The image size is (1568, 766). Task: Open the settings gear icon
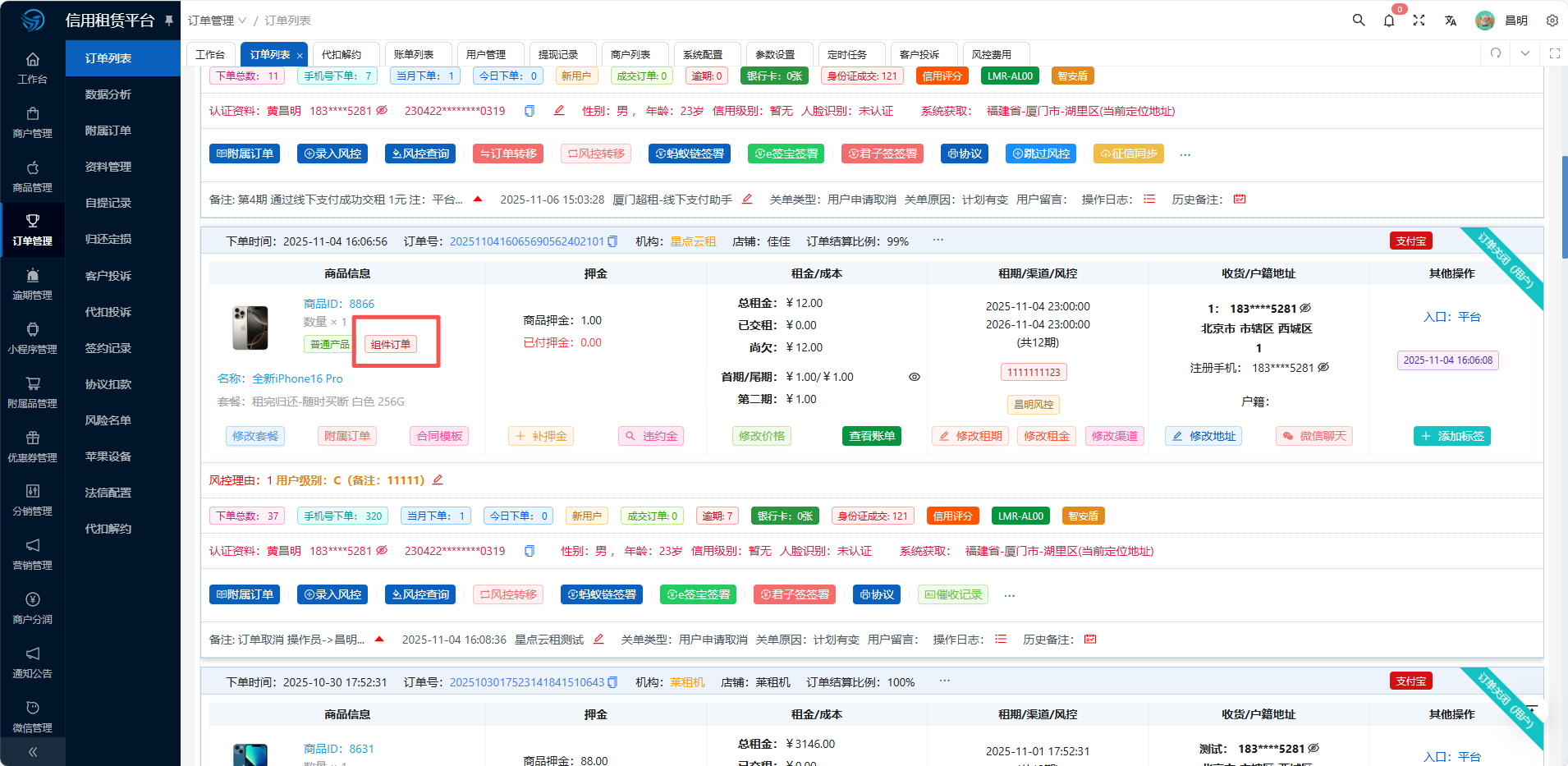tap(1552, 21)
